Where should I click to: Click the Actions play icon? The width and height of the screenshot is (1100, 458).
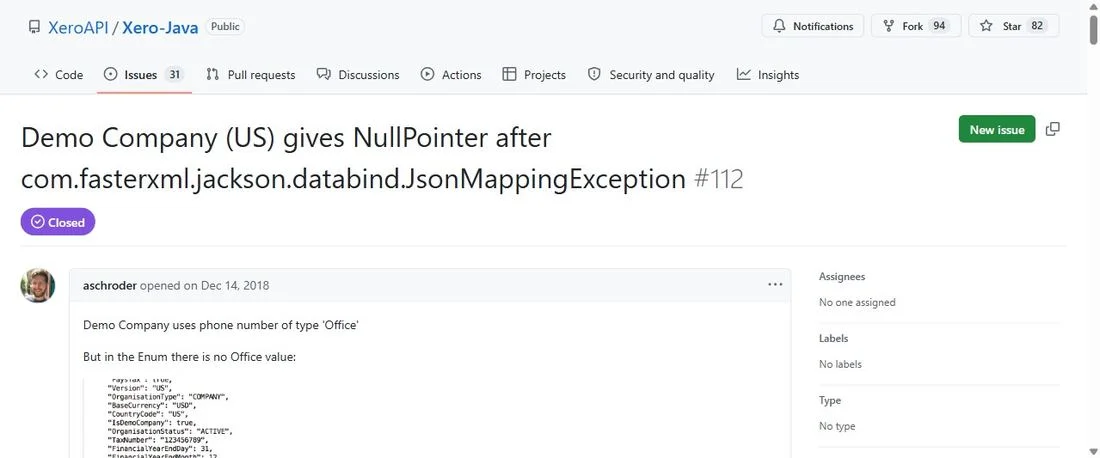(x=427, y=74)
